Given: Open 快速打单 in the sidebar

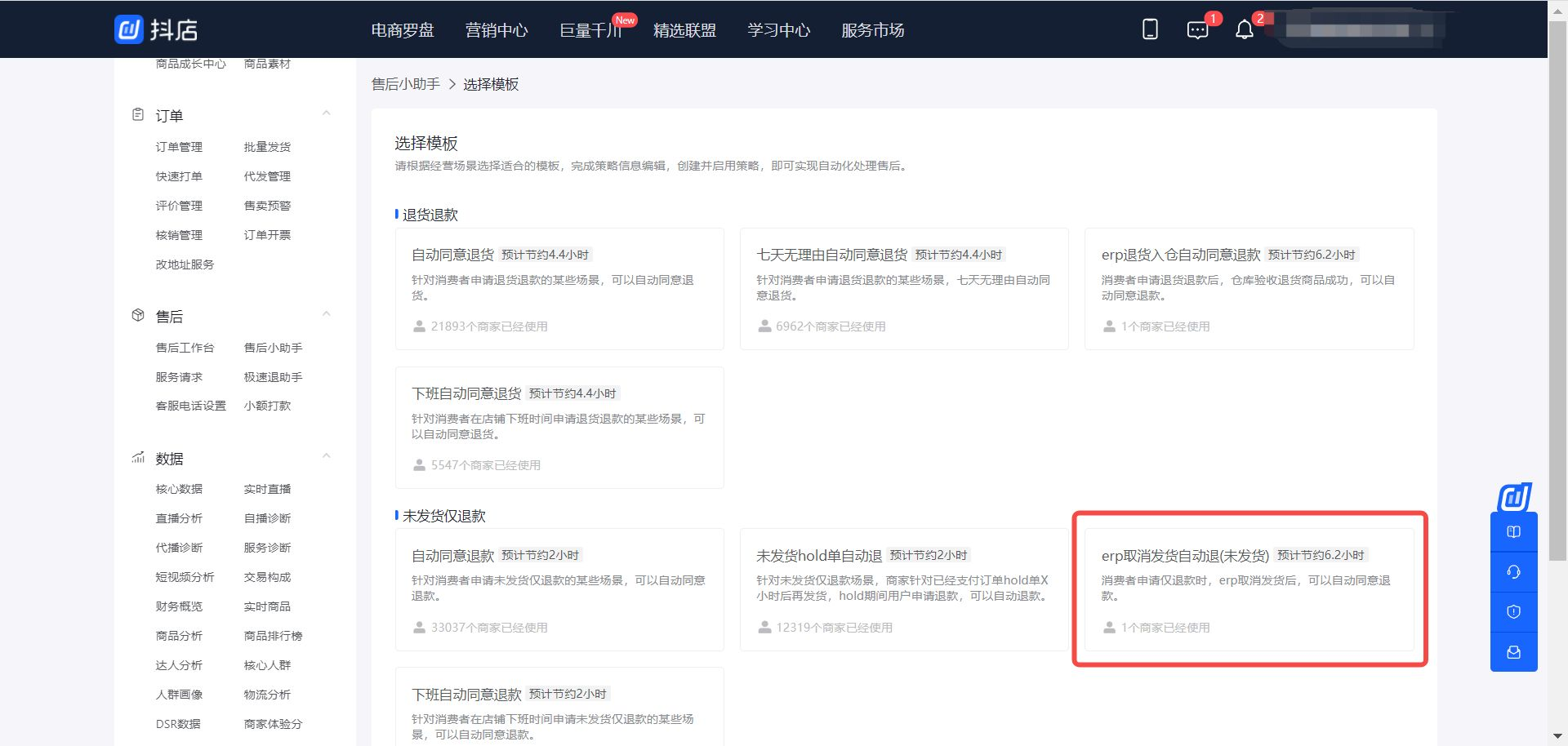Looking at the screenshot, I should [x=179, y=176].
